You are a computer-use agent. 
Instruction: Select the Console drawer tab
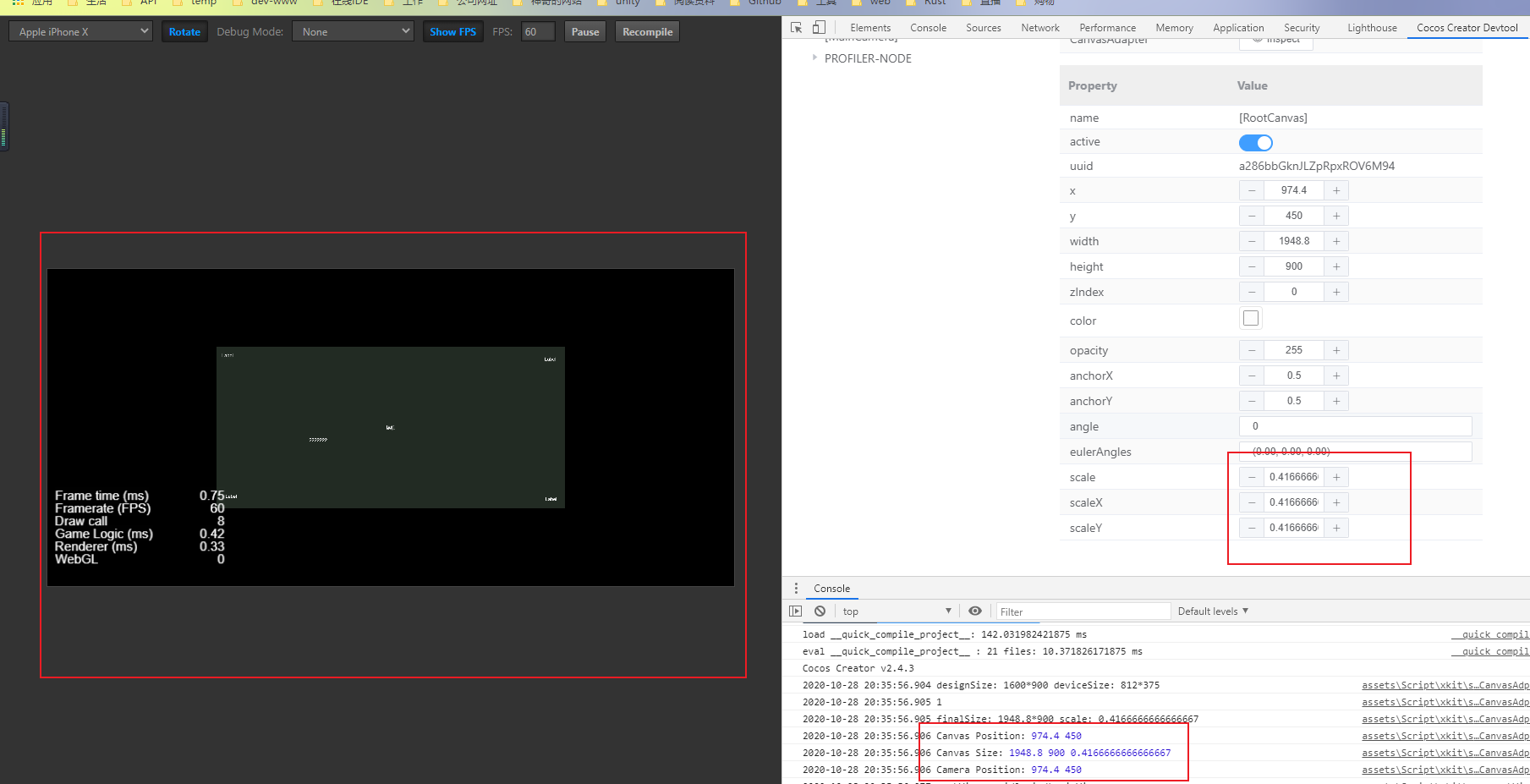pos(831,589)
